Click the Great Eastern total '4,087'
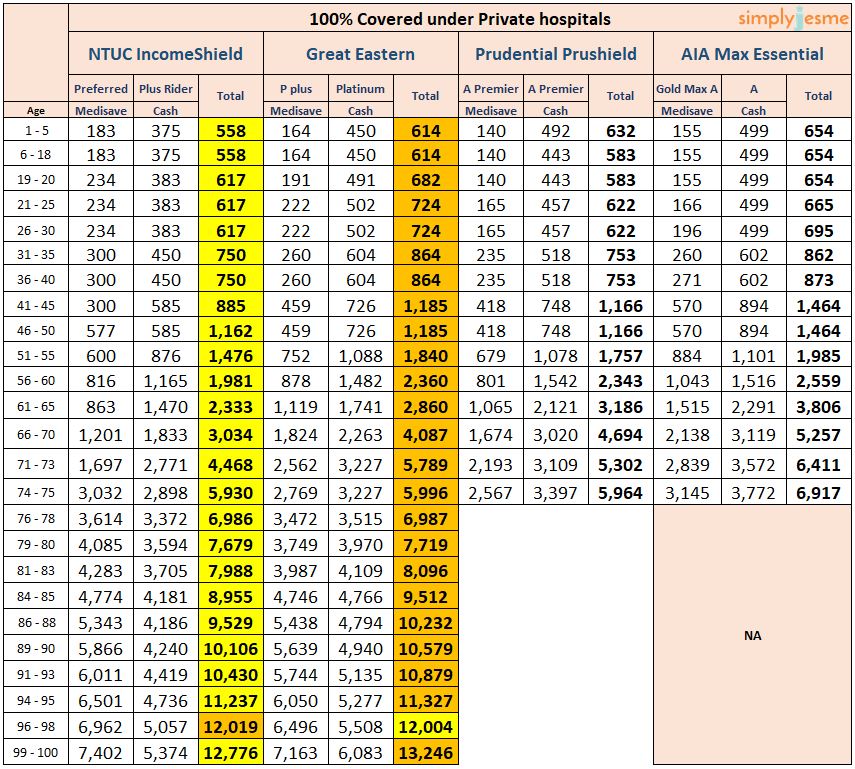855x769 pixels. [426, 435]
